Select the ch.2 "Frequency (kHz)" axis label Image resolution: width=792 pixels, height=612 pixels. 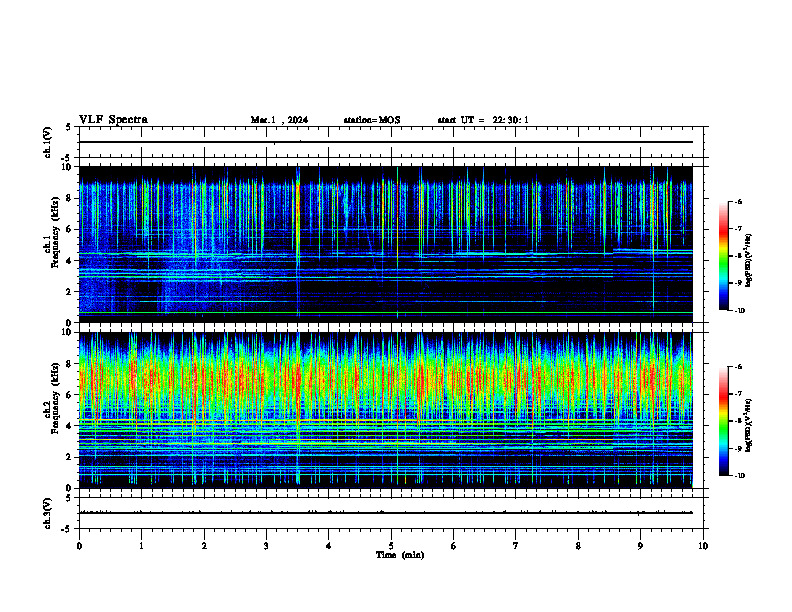pyautogui.click(x=55, y=398)
